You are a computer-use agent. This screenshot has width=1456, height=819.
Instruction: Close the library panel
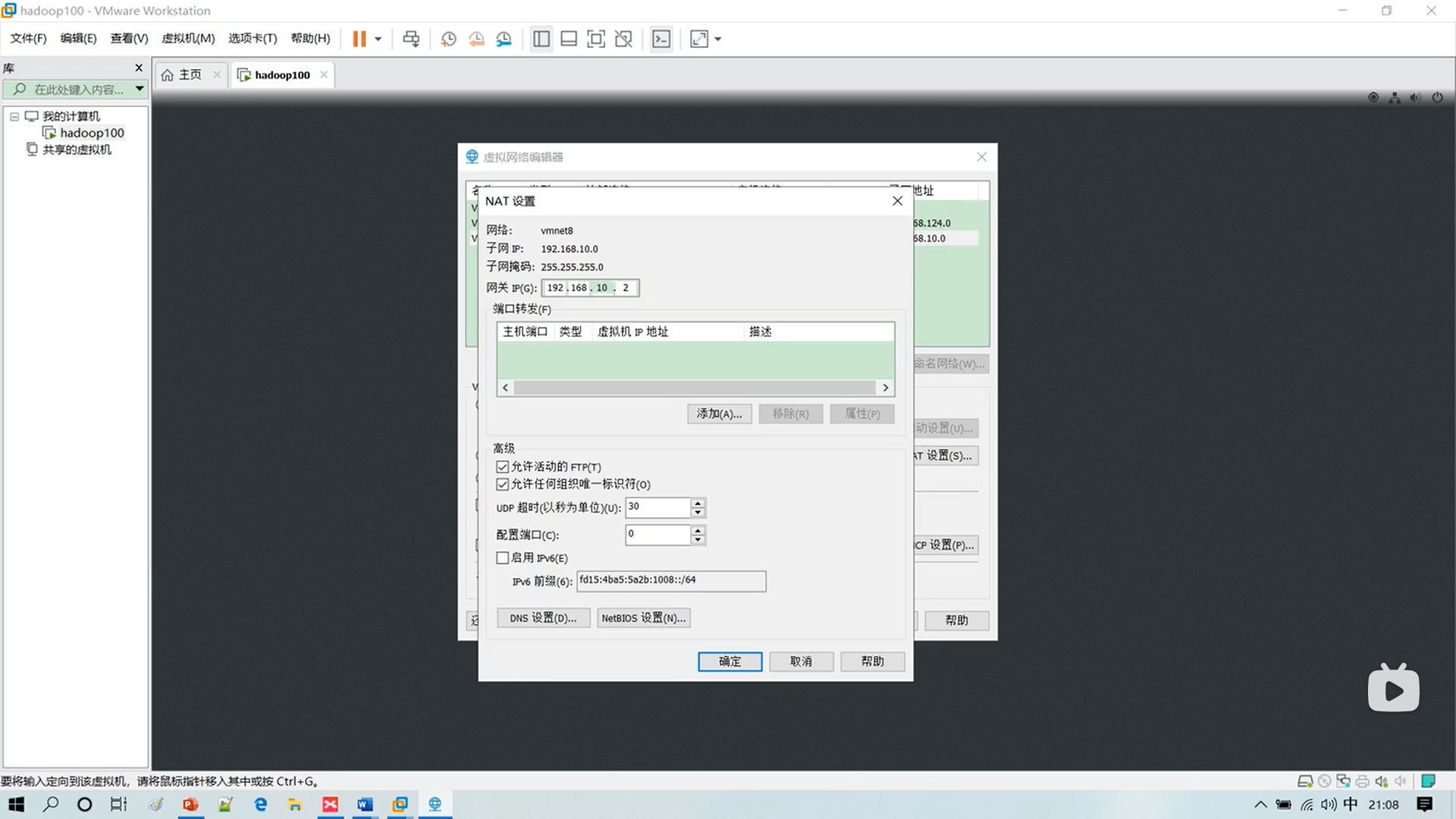139,67
